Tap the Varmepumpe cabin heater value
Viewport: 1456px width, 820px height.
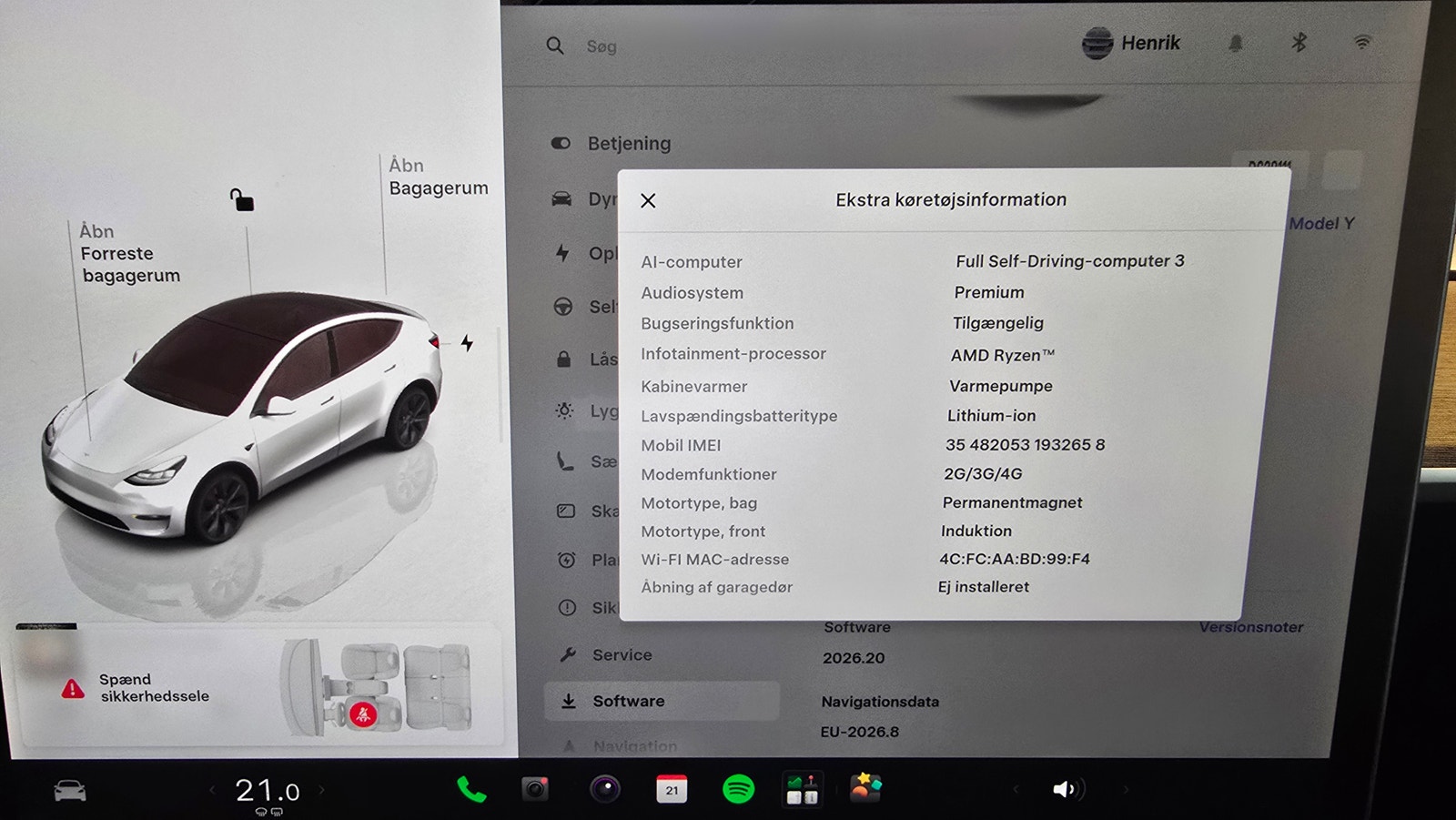(1001, 386)
